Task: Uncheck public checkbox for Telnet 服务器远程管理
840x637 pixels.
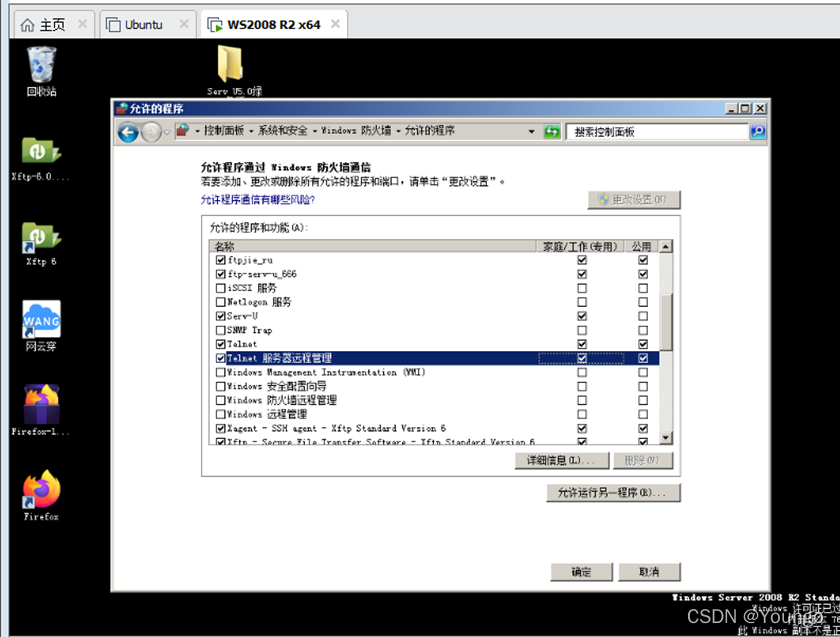Action: tap(643, 358)
